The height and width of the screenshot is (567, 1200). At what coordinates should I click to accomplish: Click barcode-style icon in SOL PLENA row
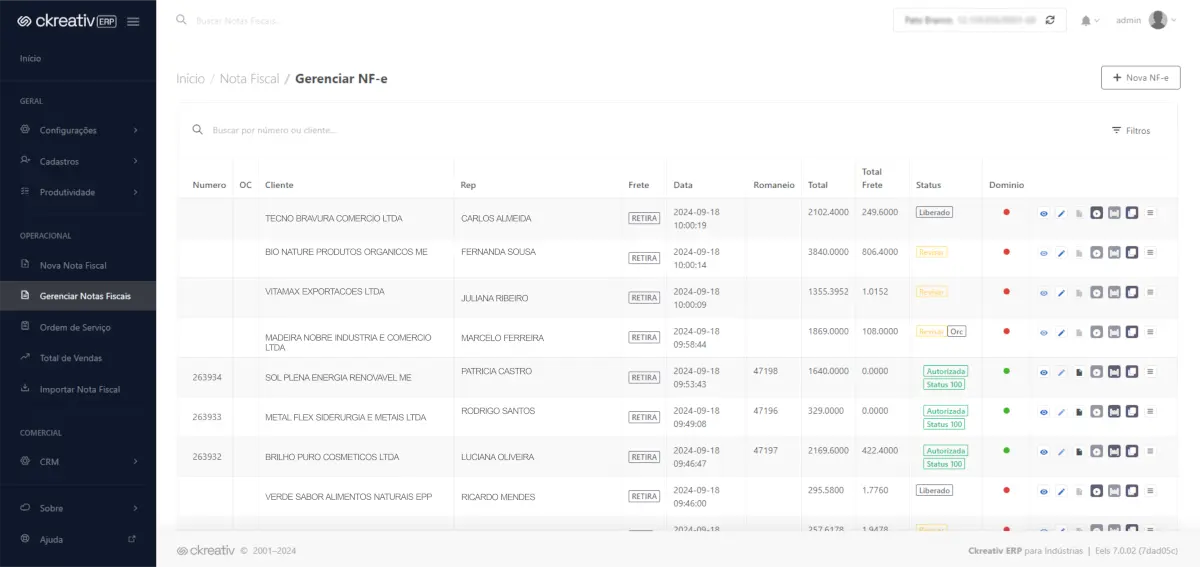[x=1114, y=372]
